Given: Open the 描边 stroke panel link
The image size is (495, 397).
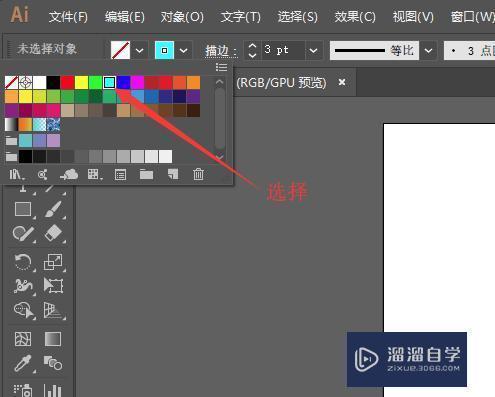Looking at the screenshot, I should coord(221,51).
